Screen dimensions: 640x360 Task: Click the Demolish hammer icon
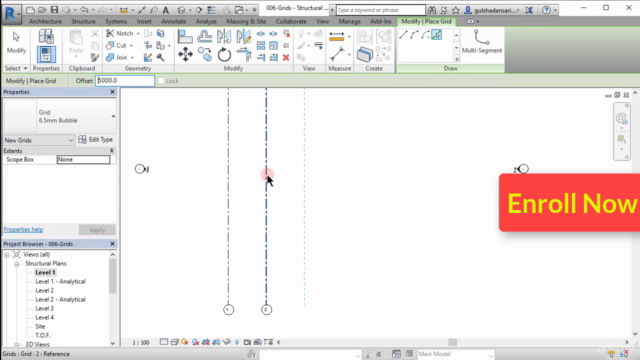(x=160, y=58)
